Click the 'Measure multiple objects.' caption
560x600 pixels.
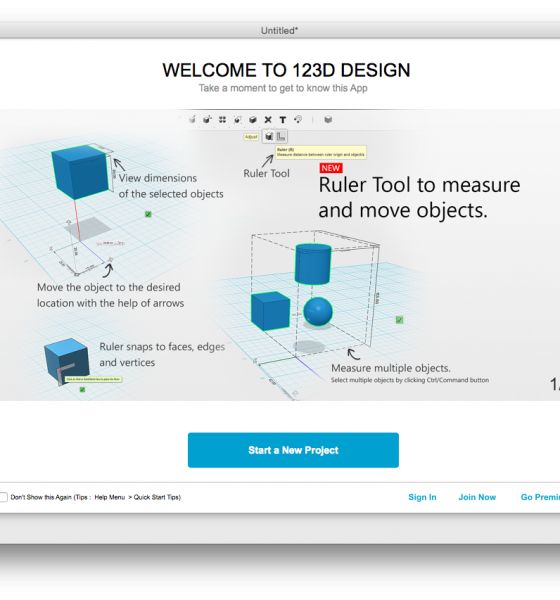coord(391,368)
